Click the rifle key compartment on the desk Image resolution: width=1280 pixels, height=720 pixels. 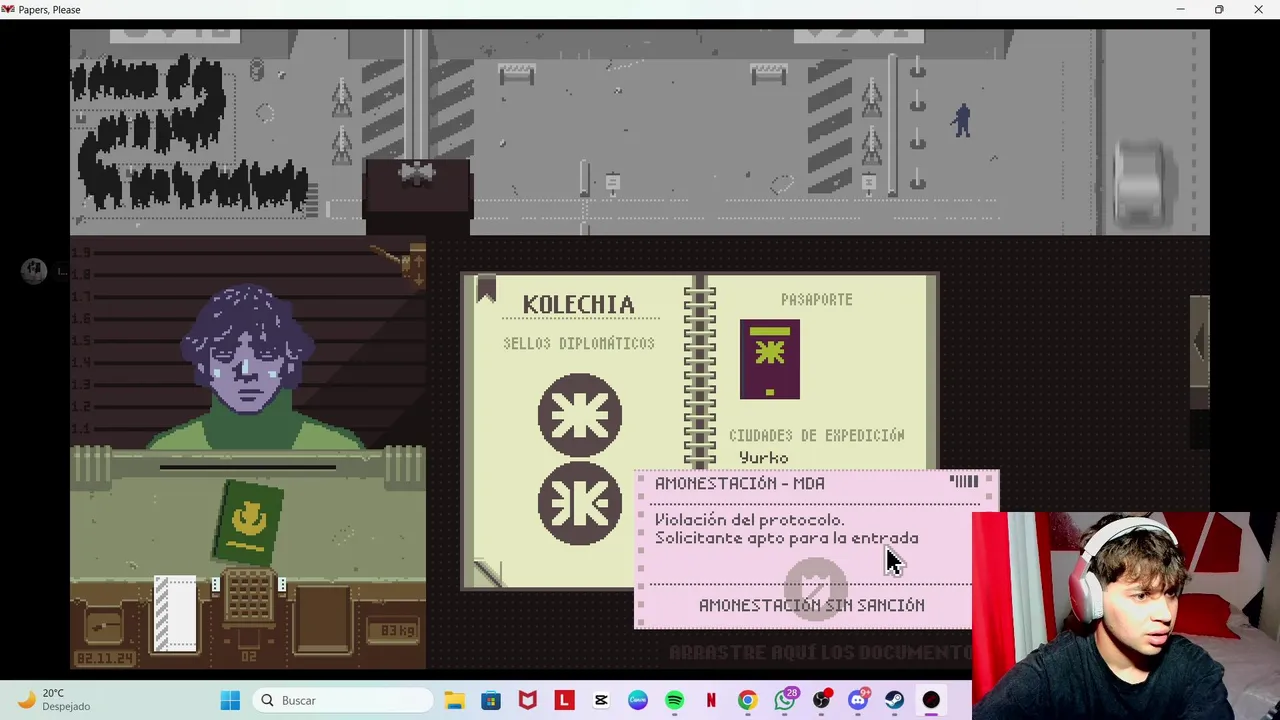coord(104,628)
